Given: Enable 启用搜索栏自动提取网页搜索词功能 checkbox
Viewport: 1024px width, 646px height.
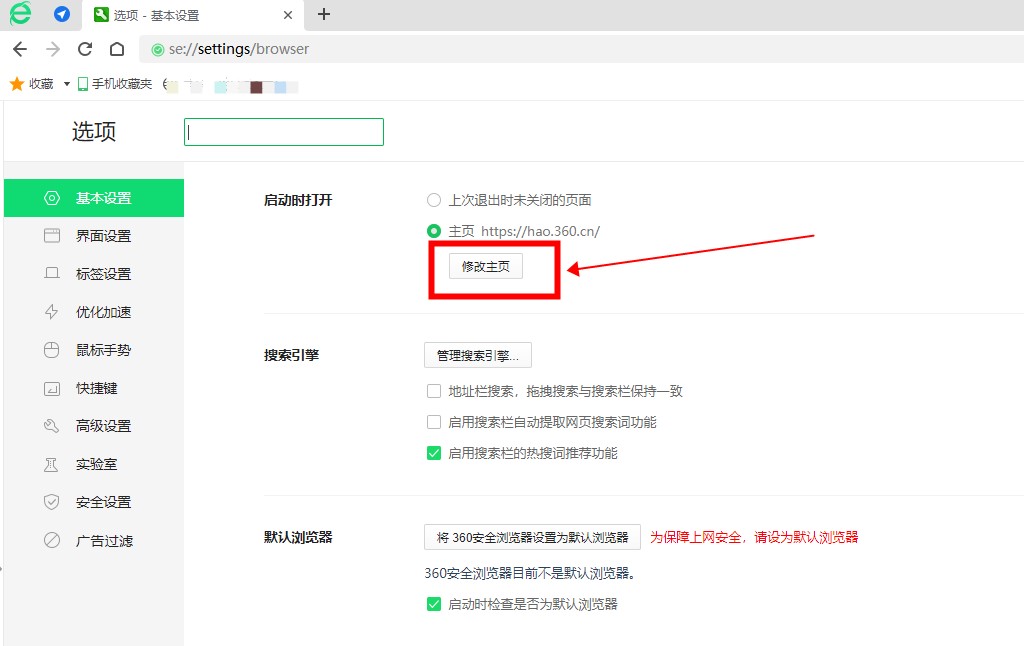Looking at the screenshot, I should pos(434,422).
